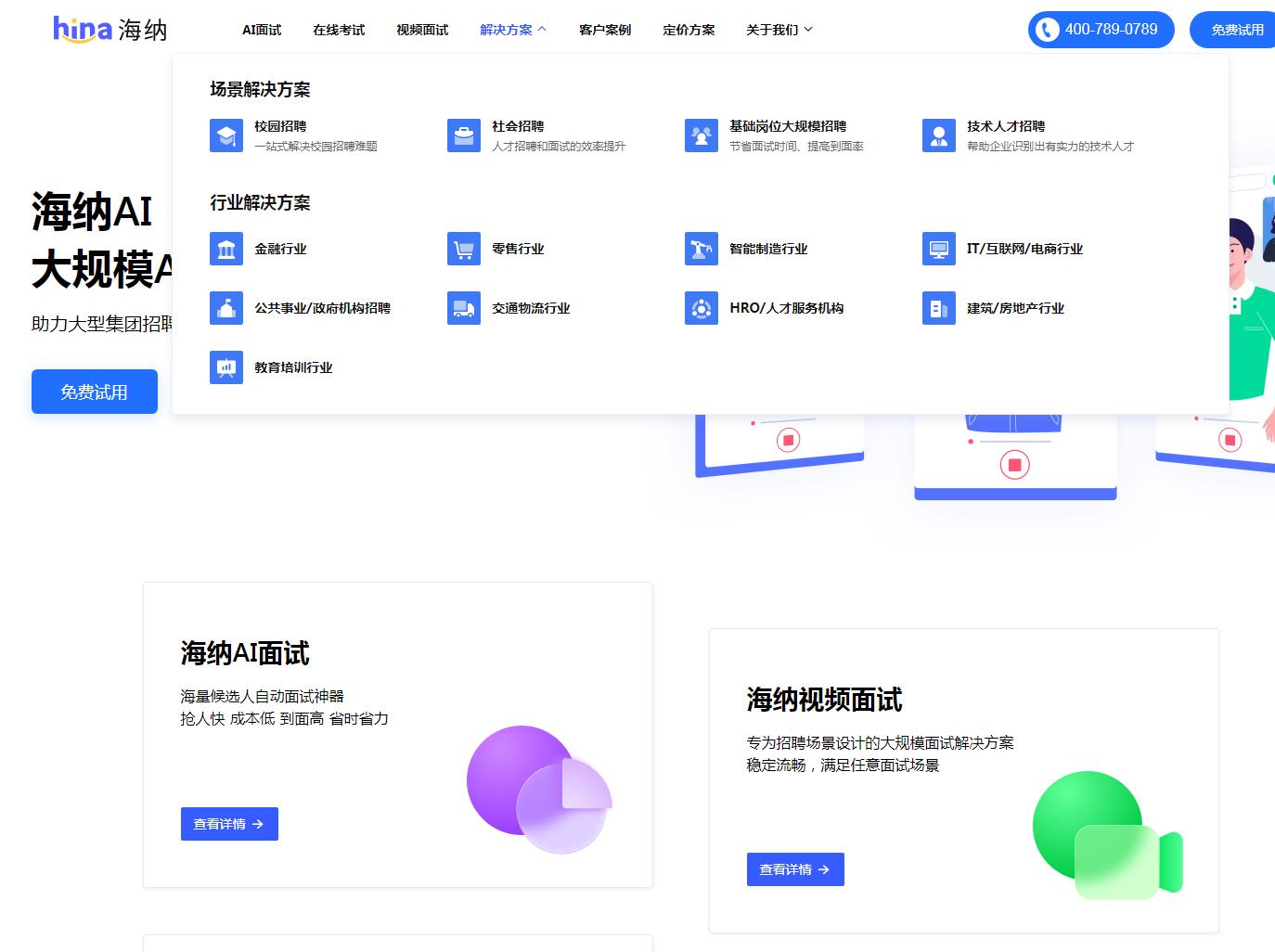Click the 技术人才招聘 person icon
The height and width of the screenshot is (952, 1275).
(x=939, y=135)
